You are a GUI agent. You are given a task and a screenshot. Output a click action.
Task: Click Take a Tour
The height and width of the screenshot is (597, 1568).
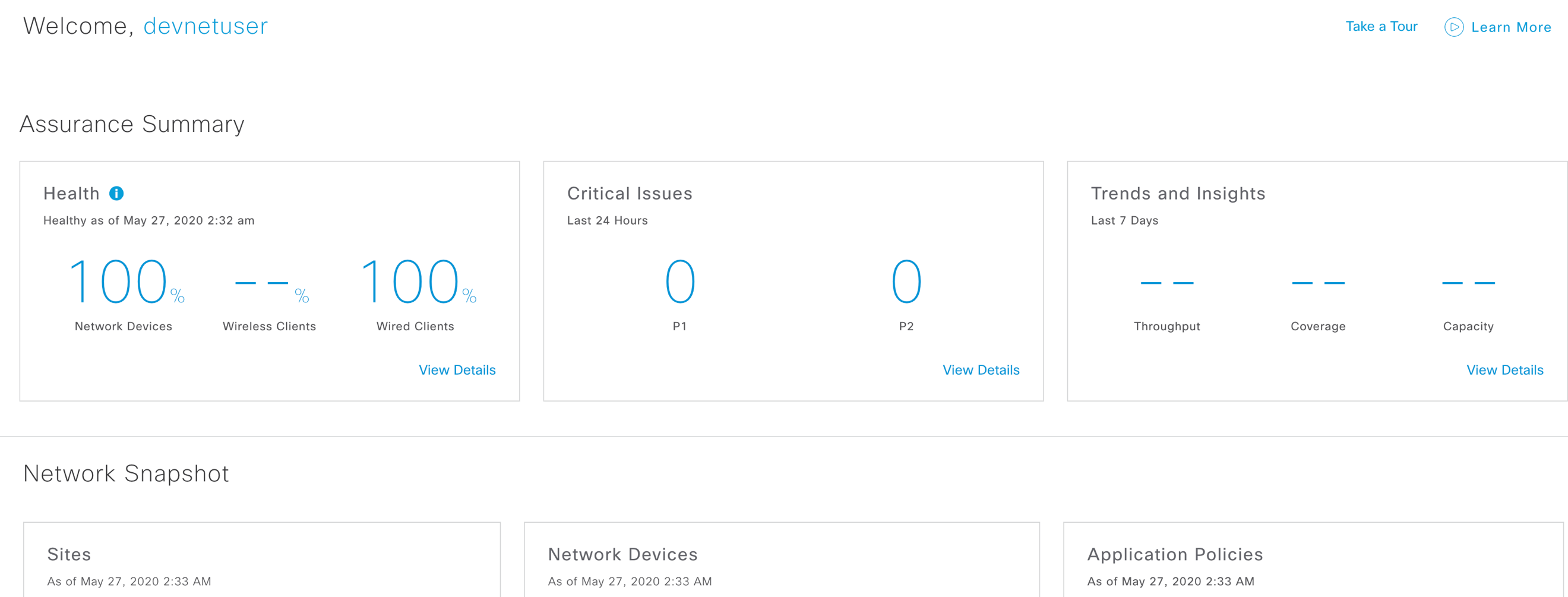pos(1382,26)
